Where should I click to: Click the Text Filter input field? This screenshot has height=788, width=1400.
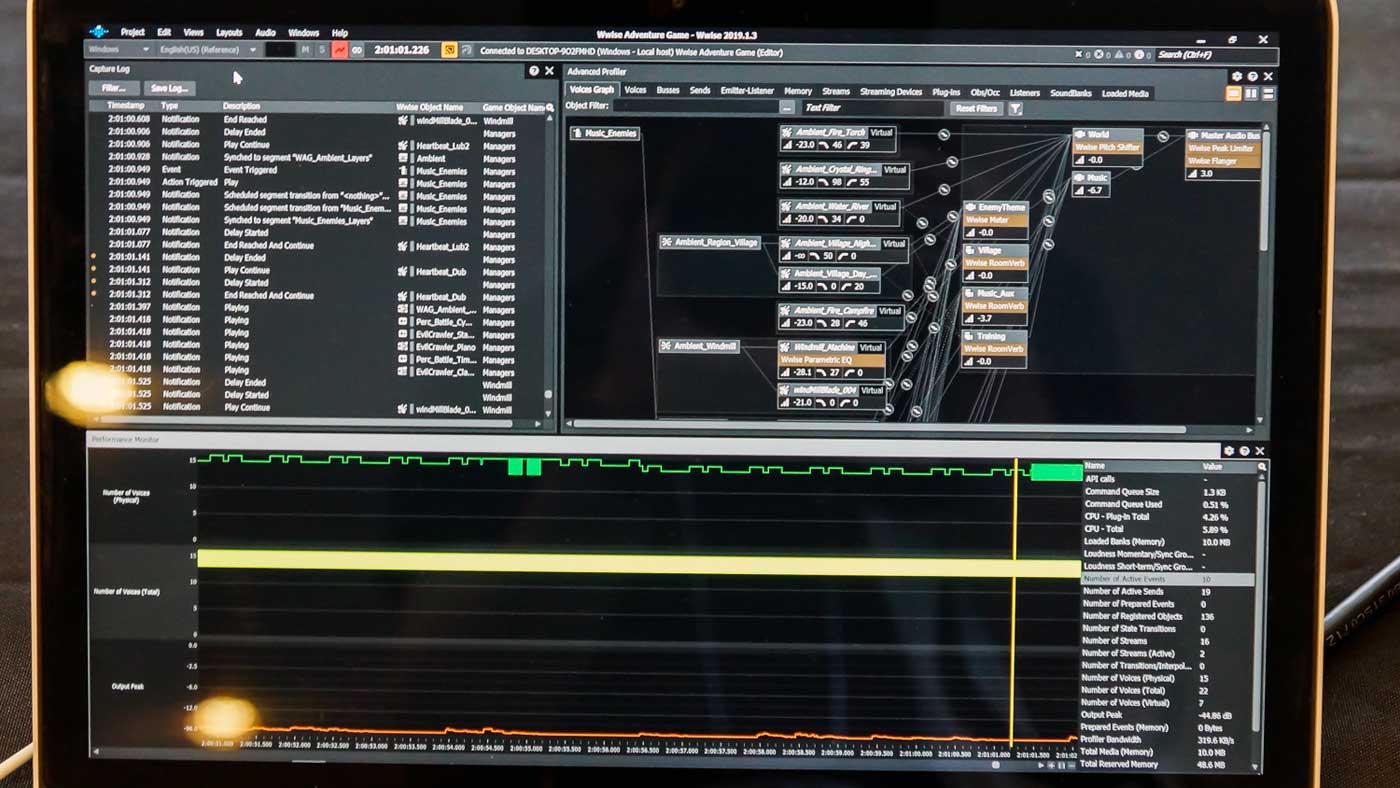point(872,108)
